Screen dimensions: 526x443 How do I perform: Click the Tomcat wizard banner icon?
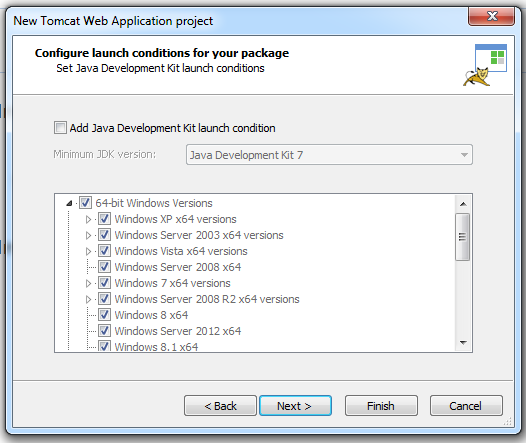click(x=485, y=65)
